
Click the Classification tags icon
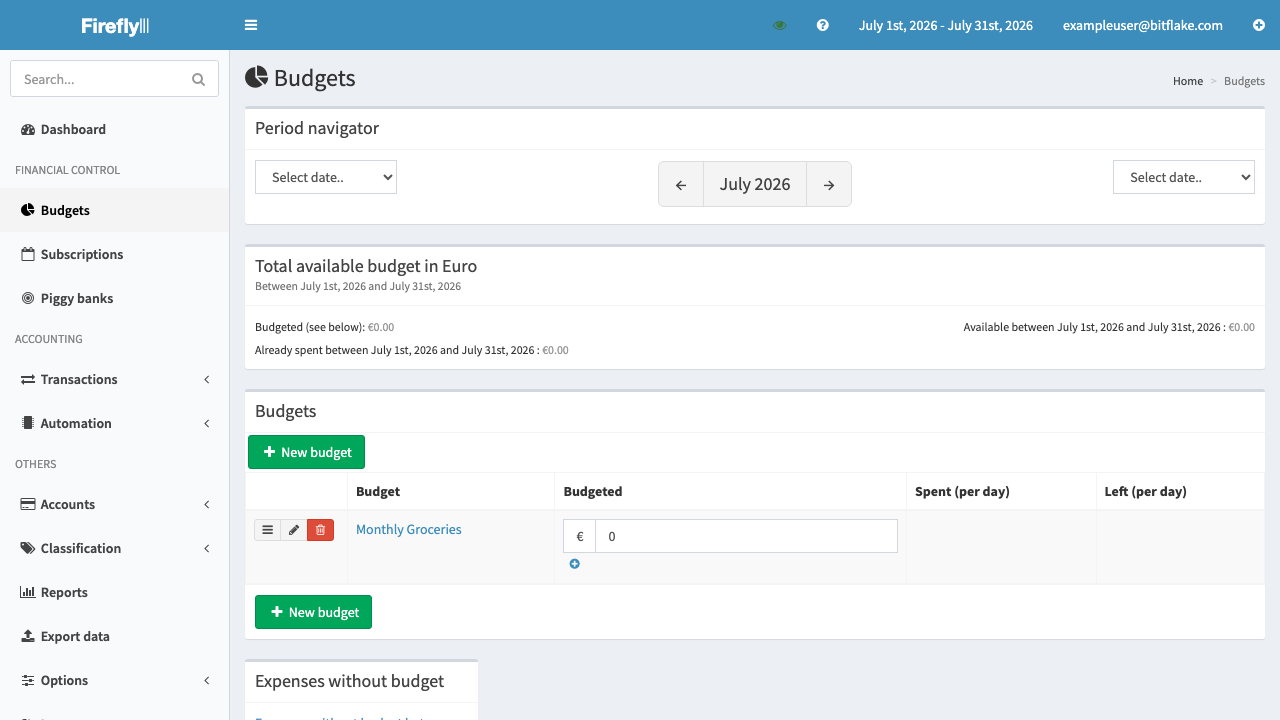point(28,548)
